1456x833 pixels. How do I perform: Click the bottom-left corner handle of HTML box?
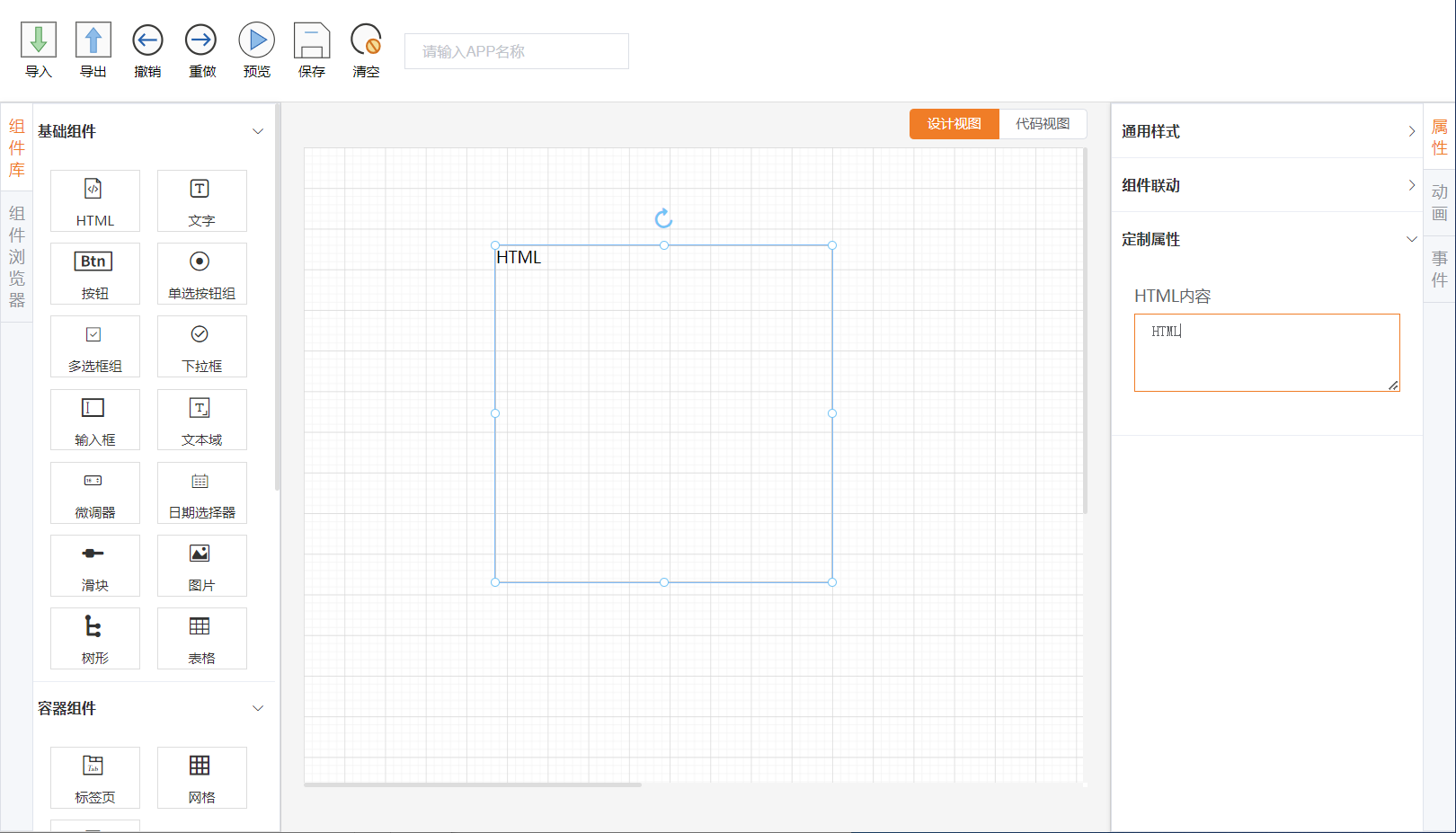(495, 582)
